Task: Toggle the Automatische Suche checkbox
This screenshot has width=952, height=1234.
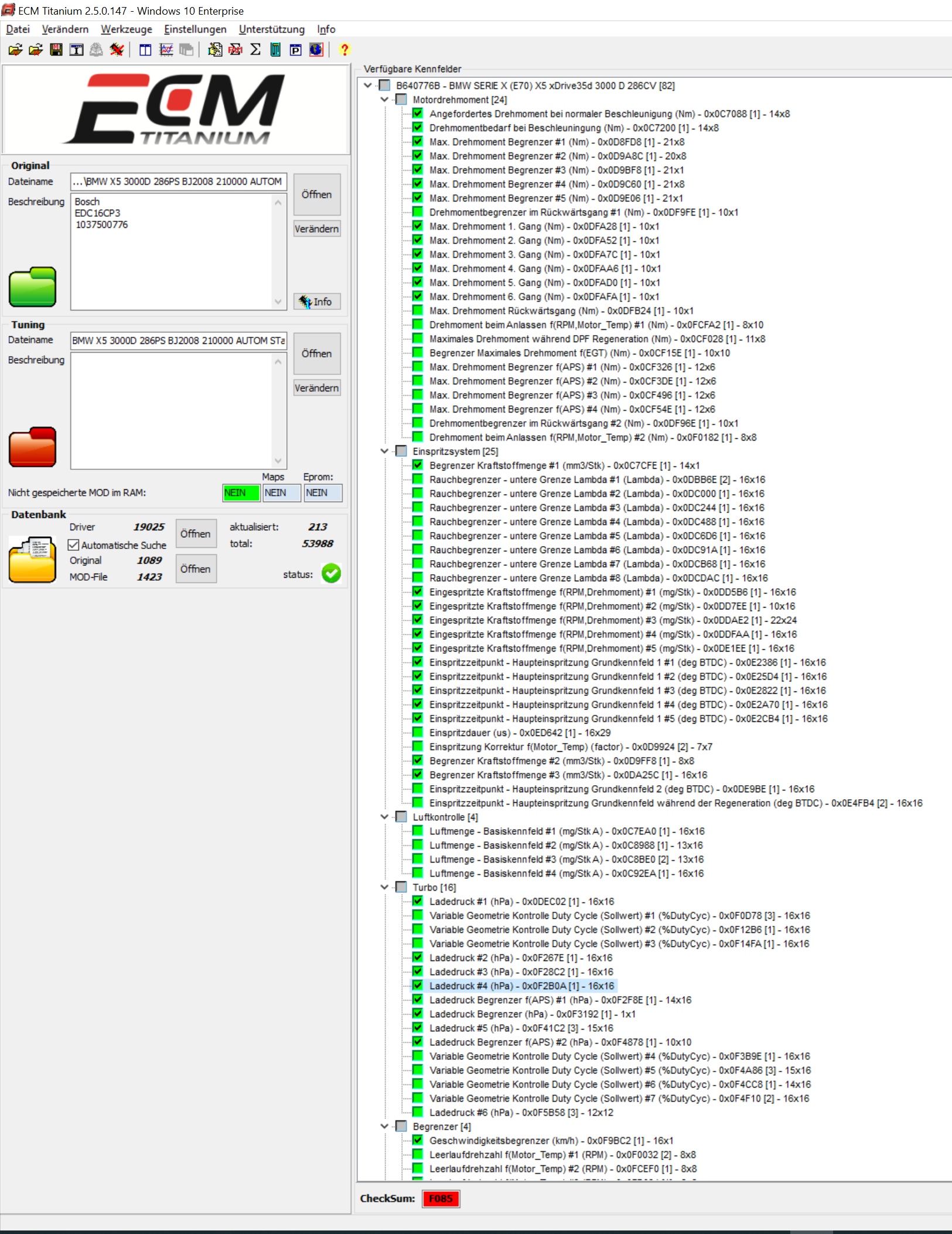Action: (74, 545)
